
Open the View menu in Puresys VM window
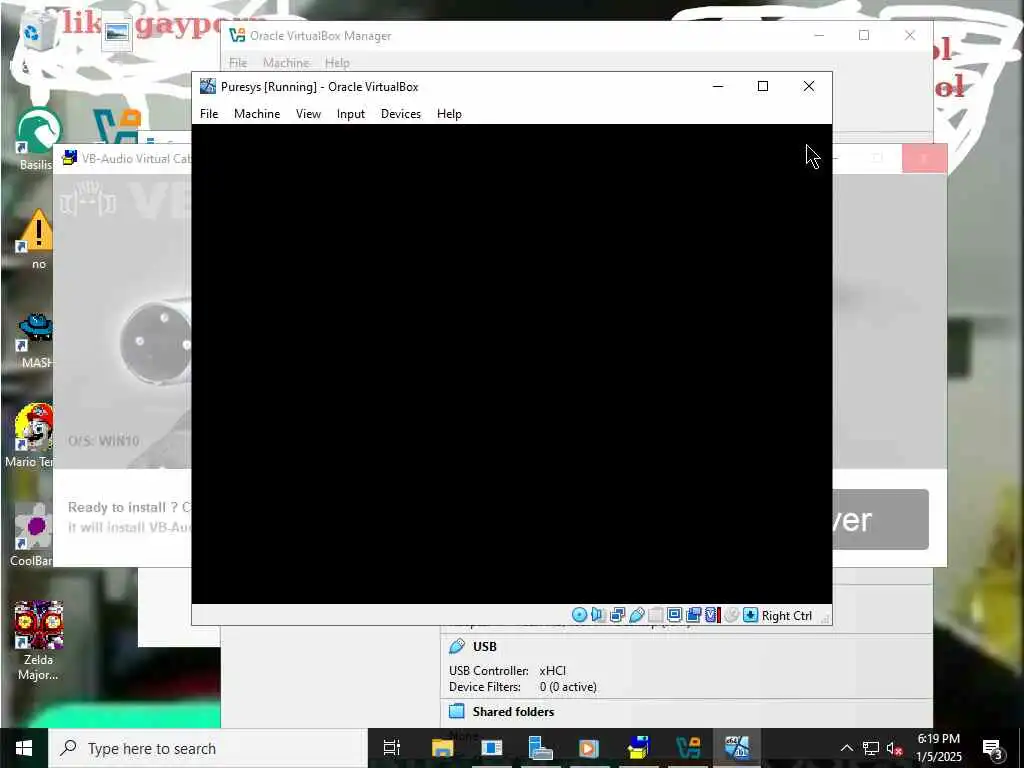308,114
